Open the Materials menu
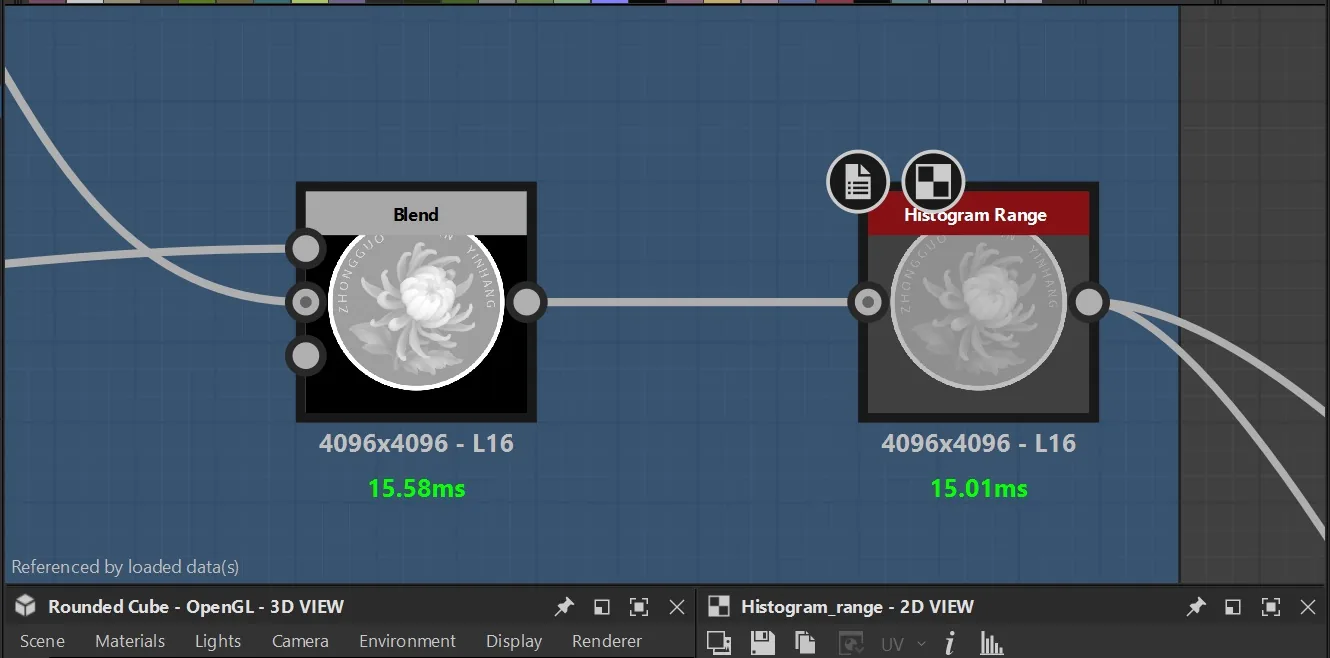The height and width of the screenshot is (658, 1330). [130, 641]
